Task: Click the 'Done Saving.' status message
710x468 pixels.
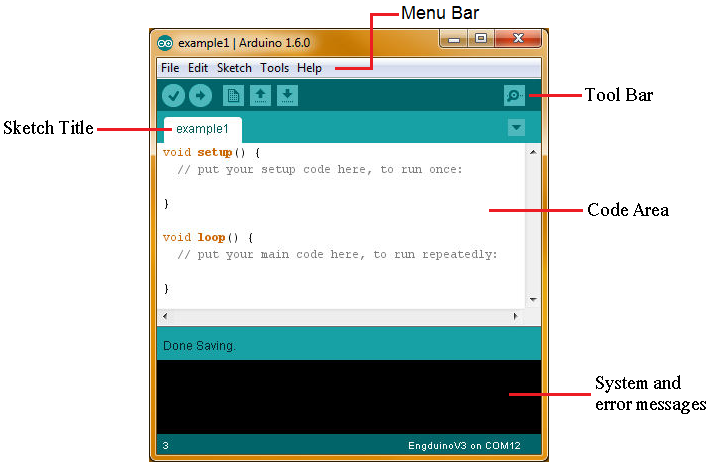Action: 199,346
